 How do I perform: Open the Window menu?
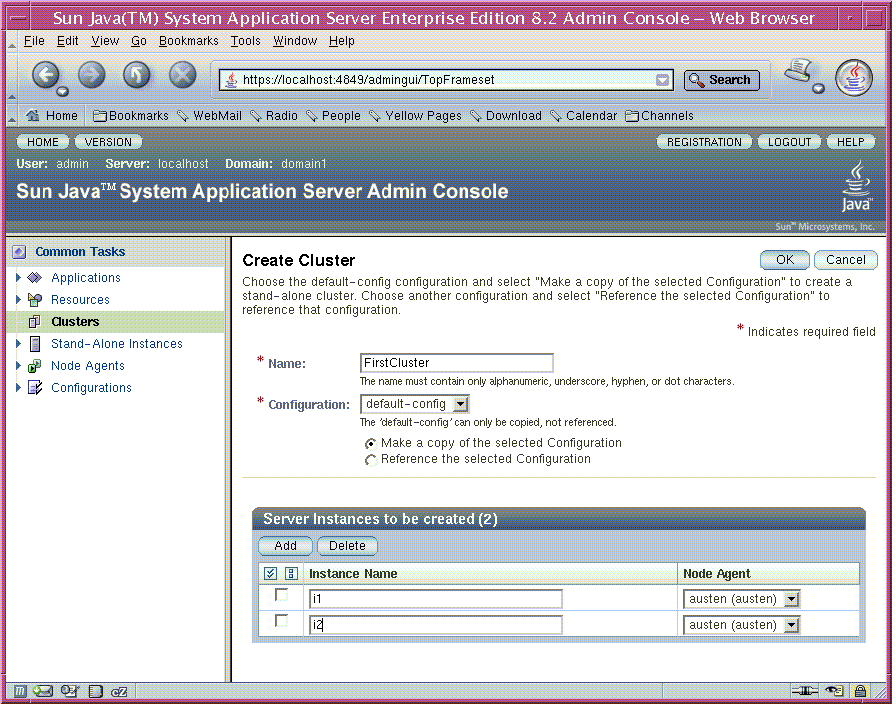tap(295, 41)
